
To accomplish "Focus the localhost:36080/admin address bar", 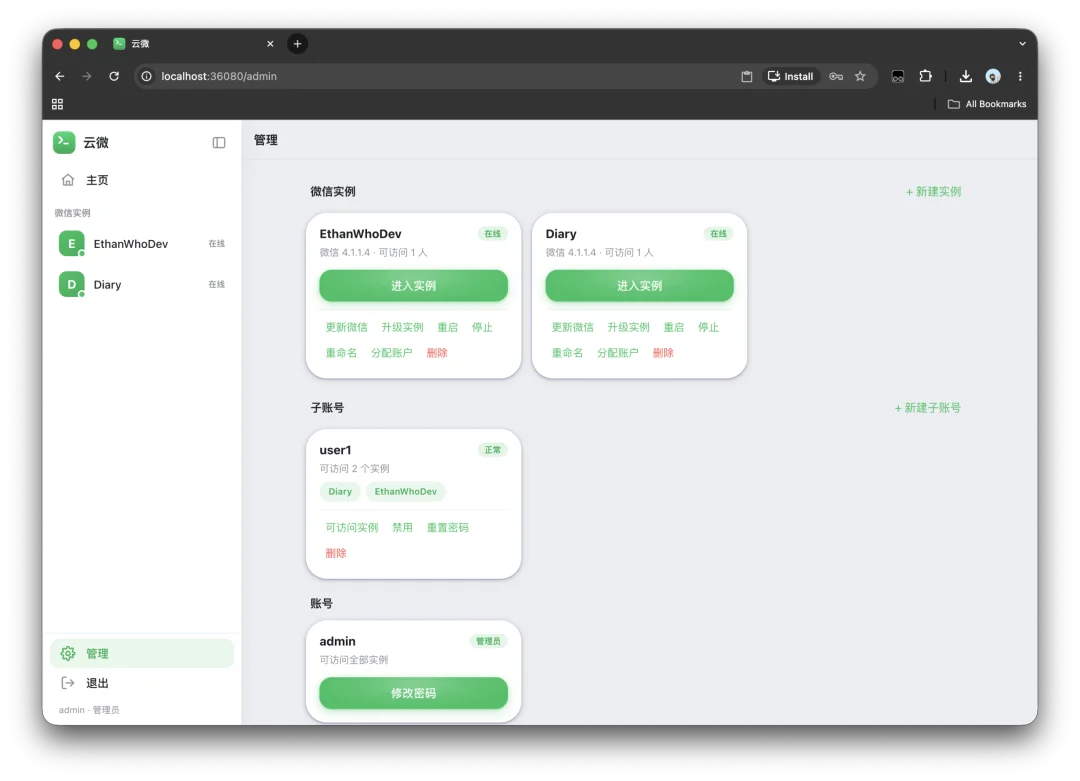I will point(441,76).
